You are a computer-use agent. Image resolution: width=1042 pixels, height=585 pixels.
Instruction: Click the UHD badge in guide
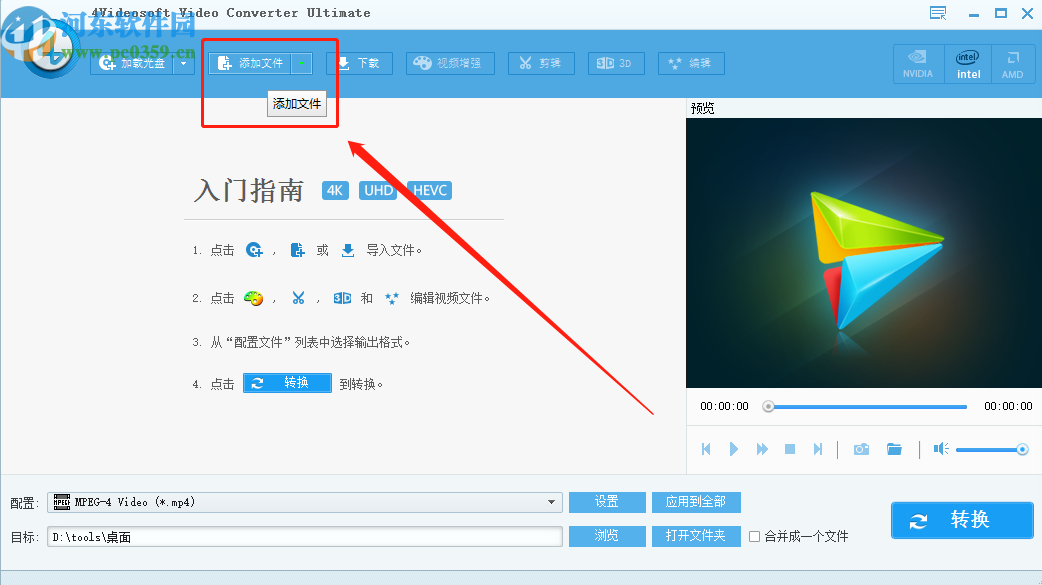coord(378,190)
